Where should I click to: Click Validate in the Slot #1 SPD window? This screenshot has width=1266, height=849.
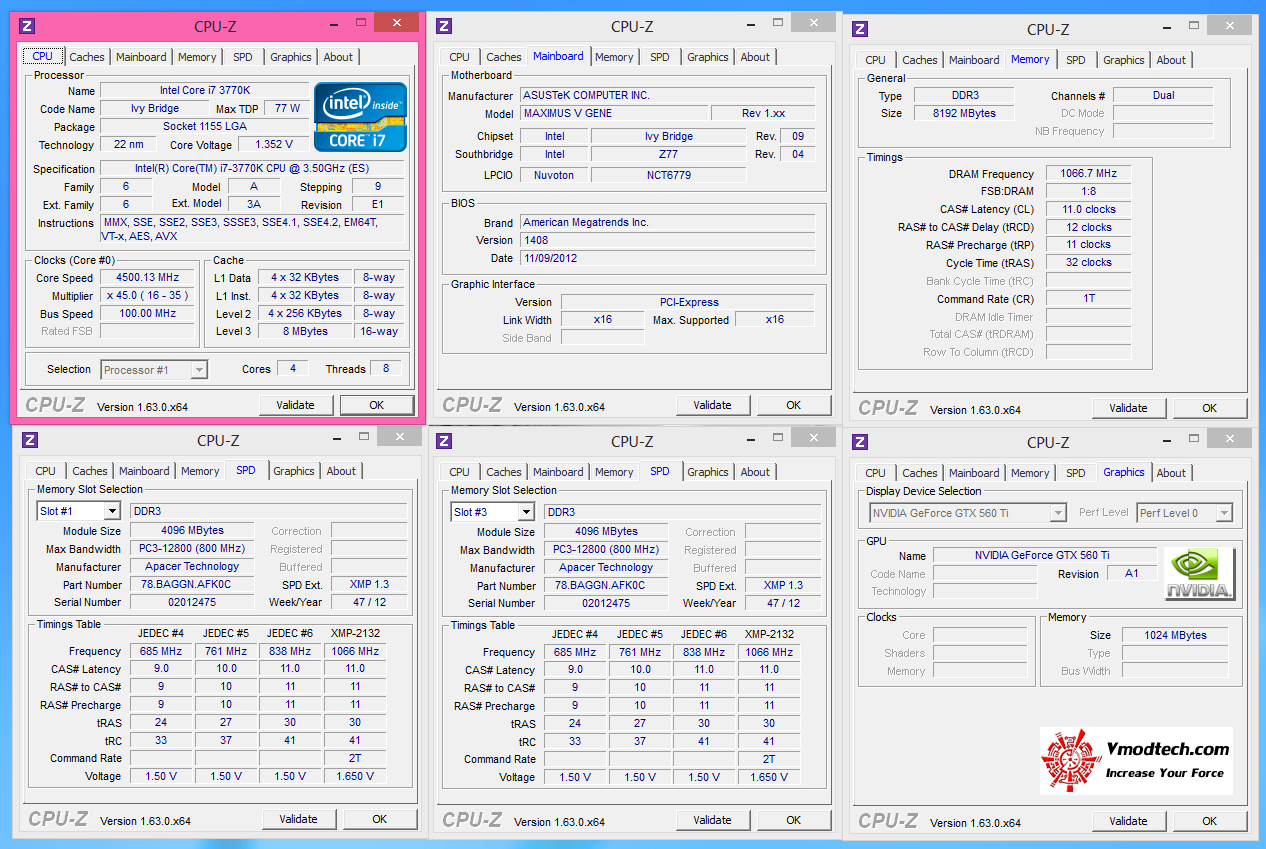click(x=298, y=819)
